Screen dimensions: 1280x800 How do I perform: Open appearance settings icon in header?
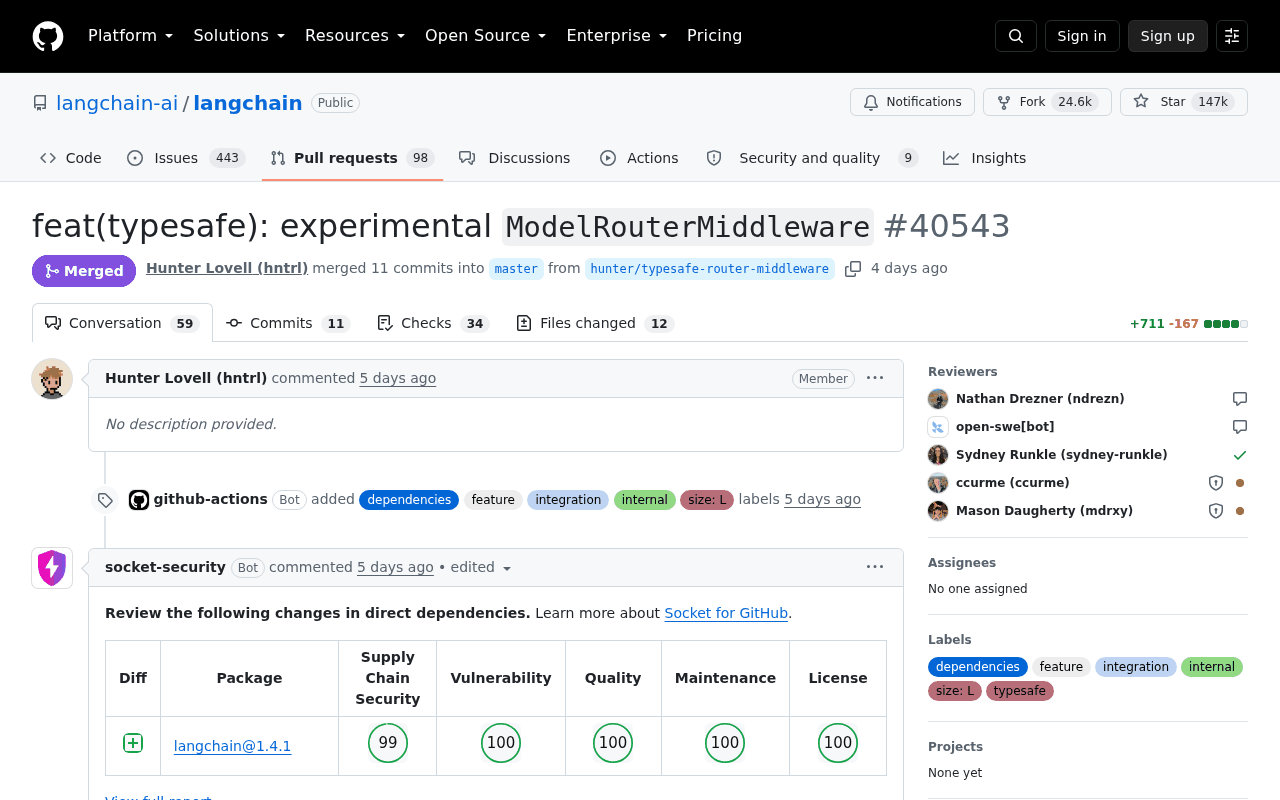tap(1232, 36)
